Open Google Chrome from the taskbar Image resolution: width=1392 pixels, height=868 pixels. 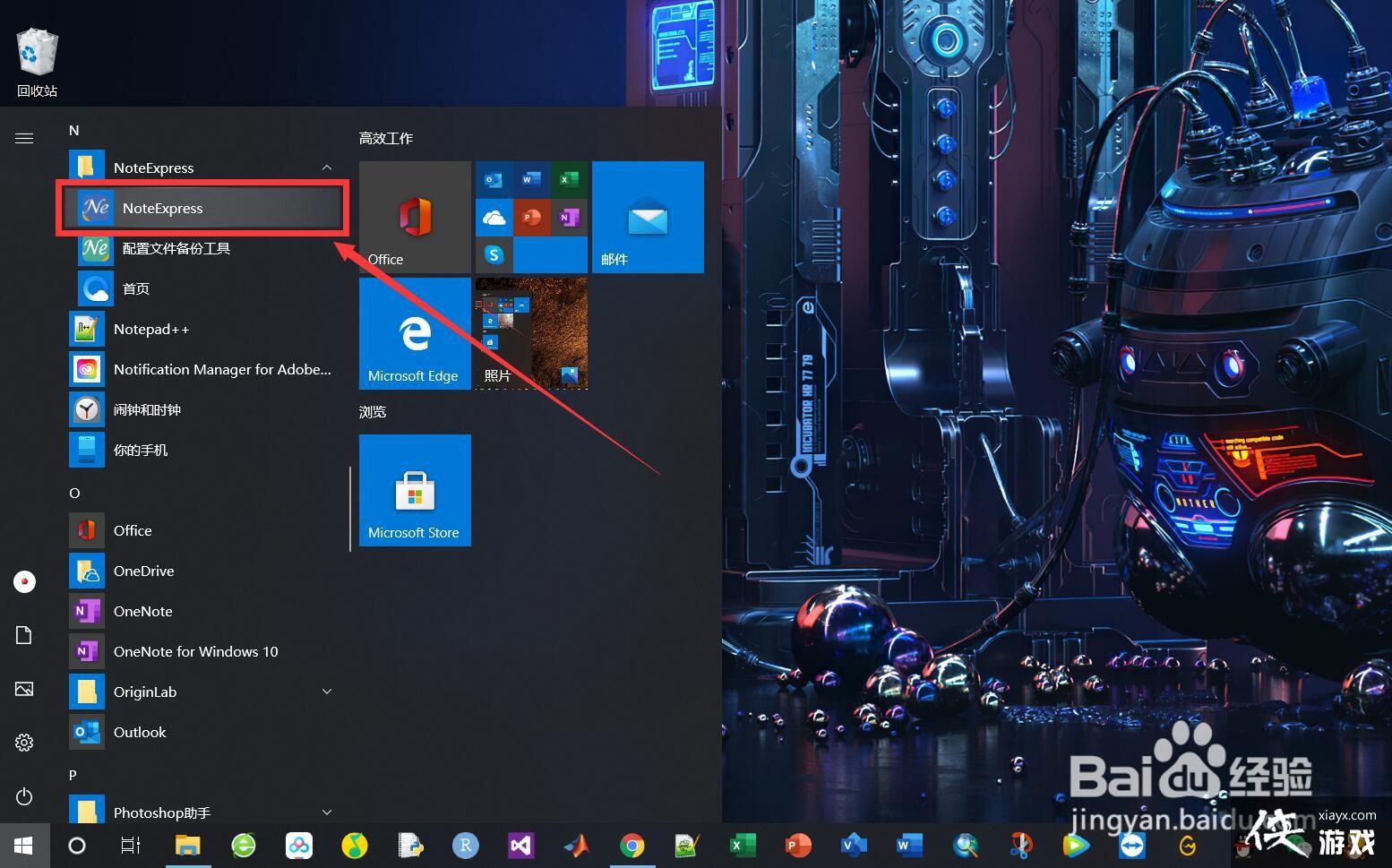tap(632, 846)
